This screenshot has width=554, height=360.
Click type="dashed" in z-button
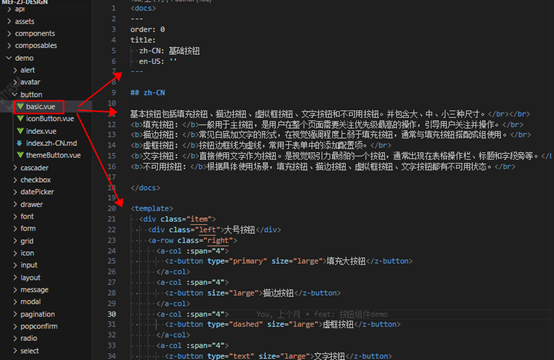235,324
